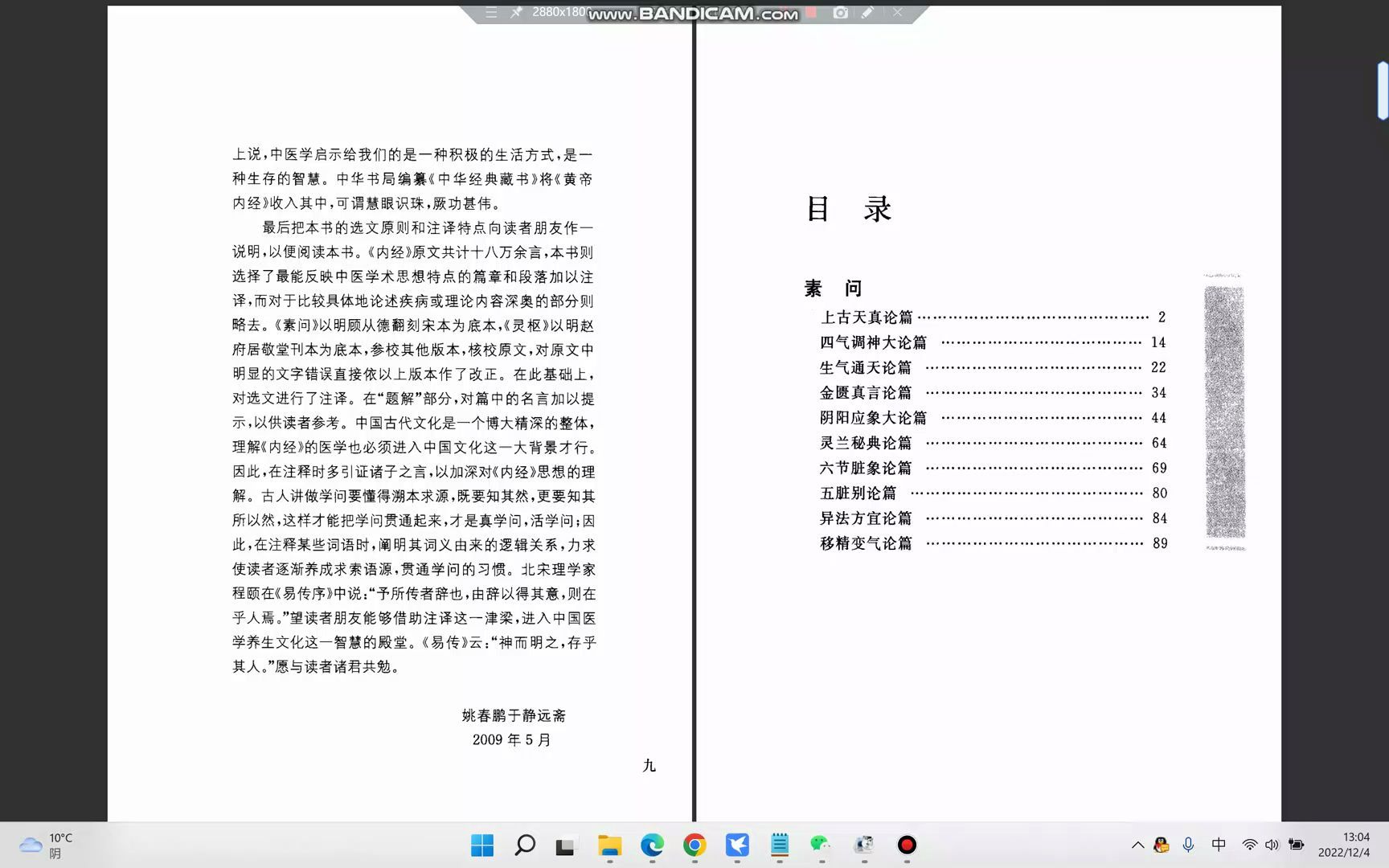This screenshot has height=868, width=1389.
Task: Click the page number 九
Action: [649, 766]
